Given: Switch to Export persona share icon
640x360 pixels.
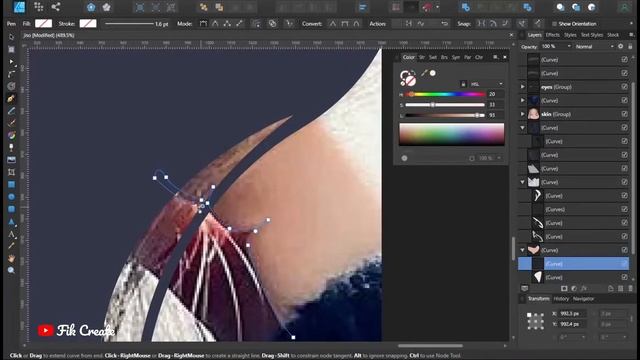Looking at the screenshot, I should (x=56, y=7).
